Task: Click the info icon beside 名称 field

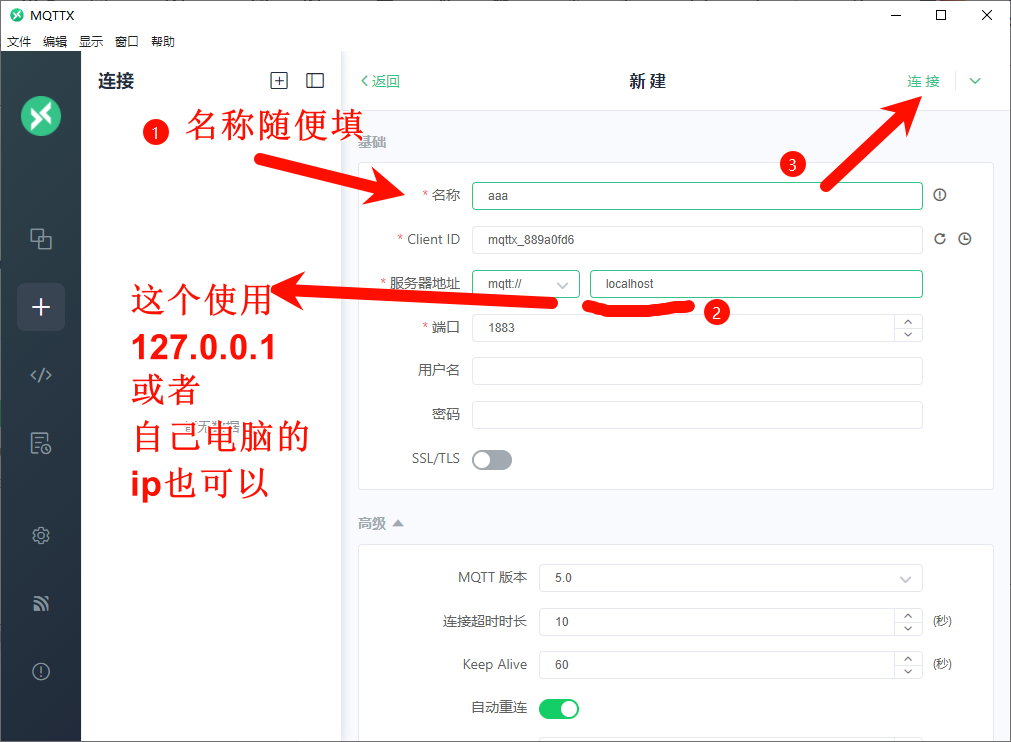Action: click(939, 195)
